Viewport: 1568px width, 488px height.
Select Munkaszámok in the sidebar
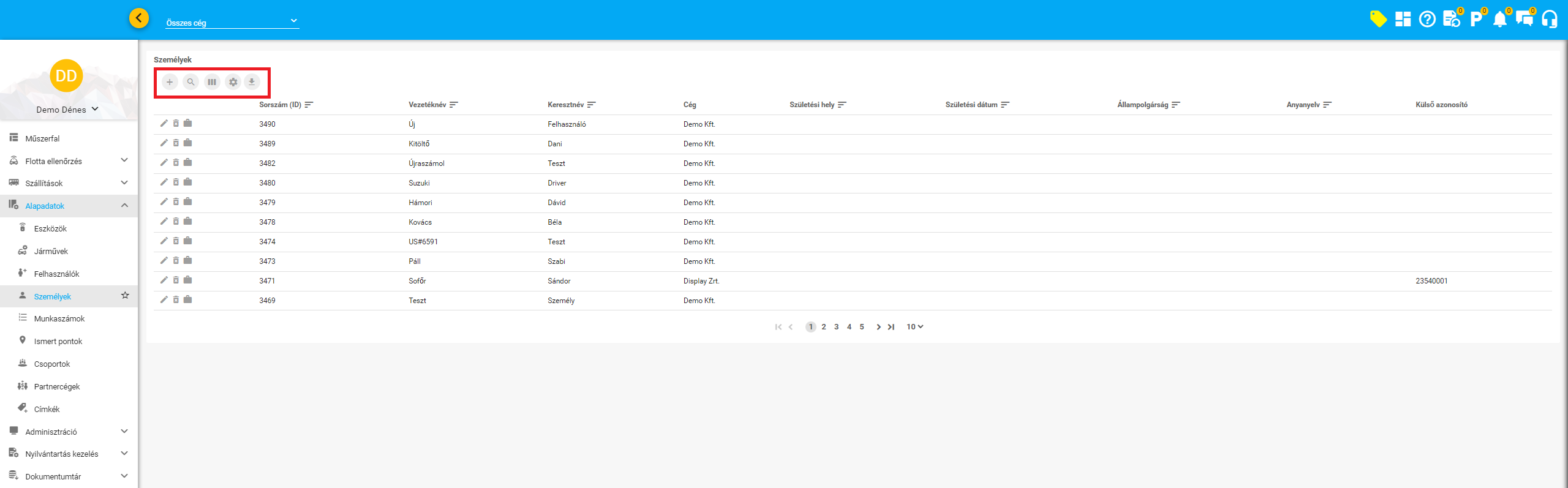coord(59,318)
